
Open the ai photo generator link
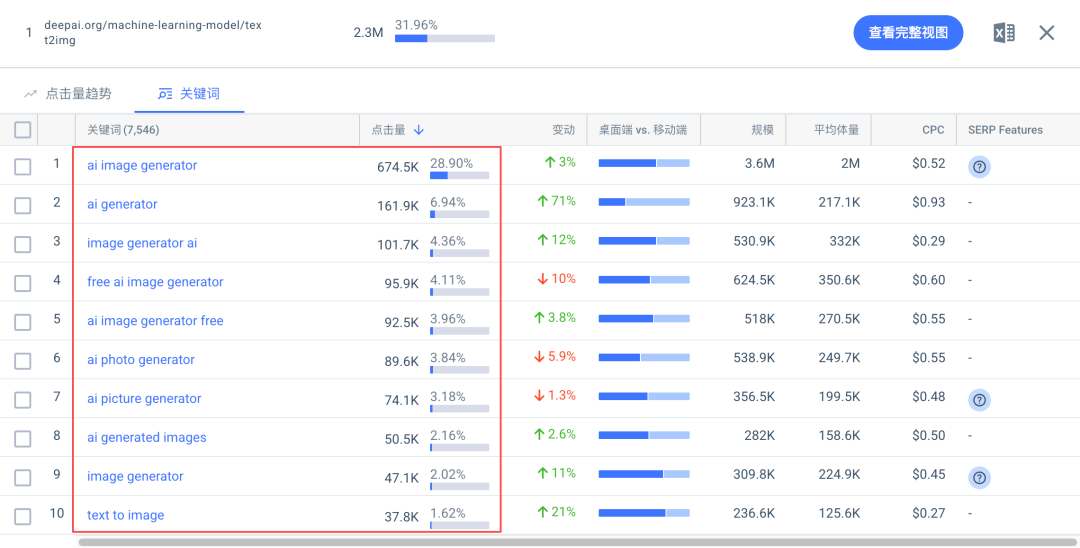tap(141, 359)
